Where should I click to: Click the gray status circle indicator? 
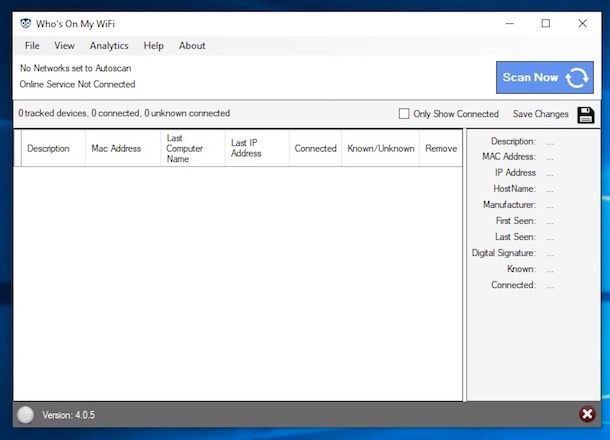pos(26,415)
